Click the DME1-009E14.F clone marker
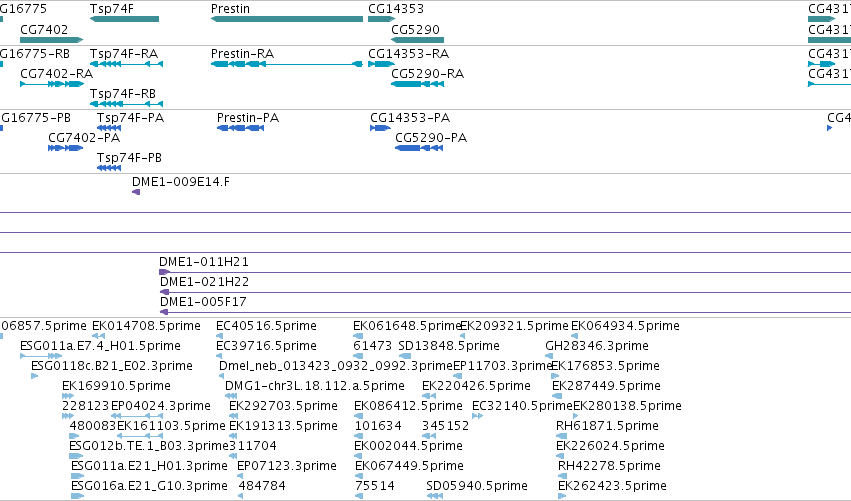 136,192
